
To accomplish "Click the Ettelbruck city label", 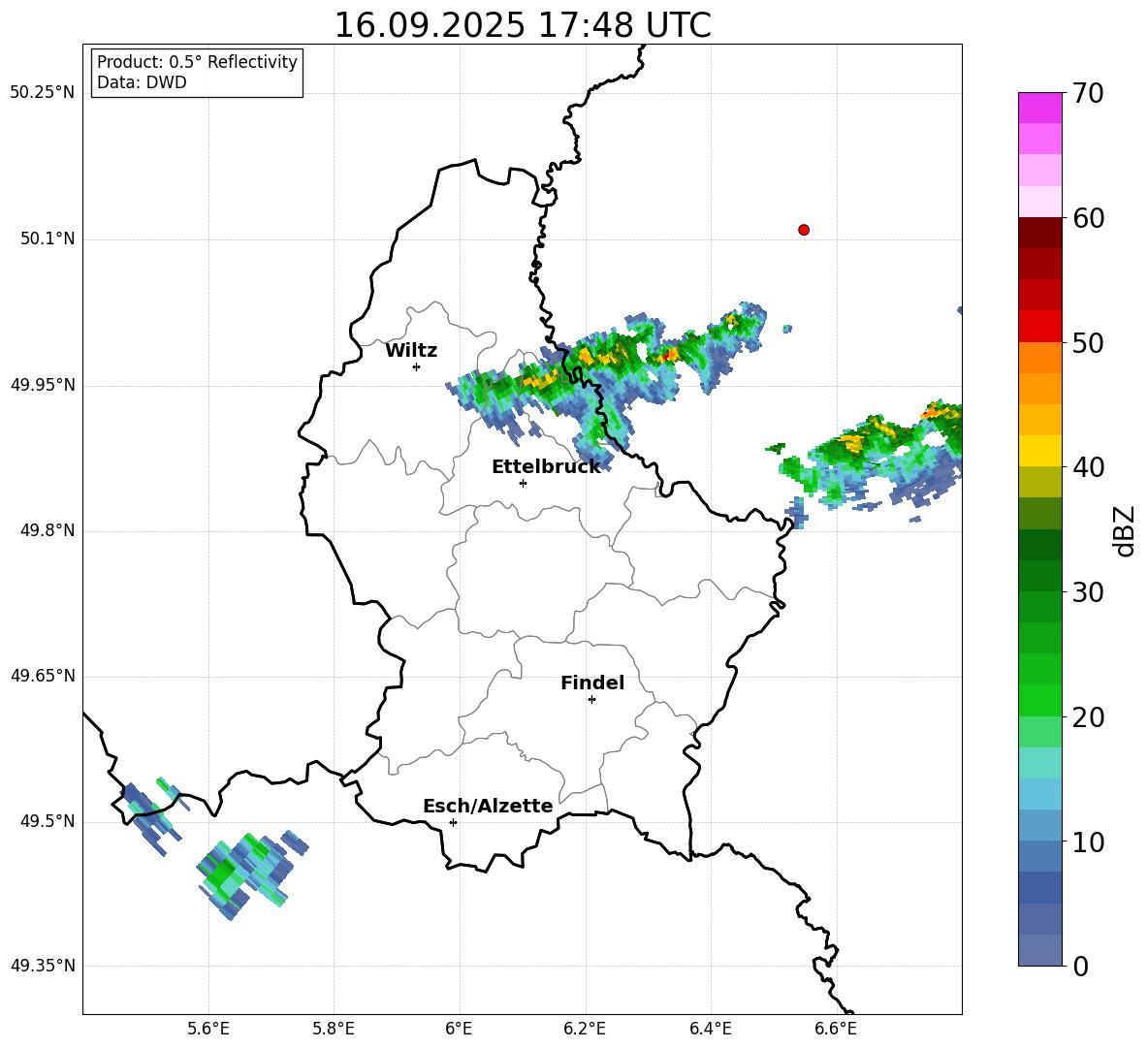I will tap(546, 467).
